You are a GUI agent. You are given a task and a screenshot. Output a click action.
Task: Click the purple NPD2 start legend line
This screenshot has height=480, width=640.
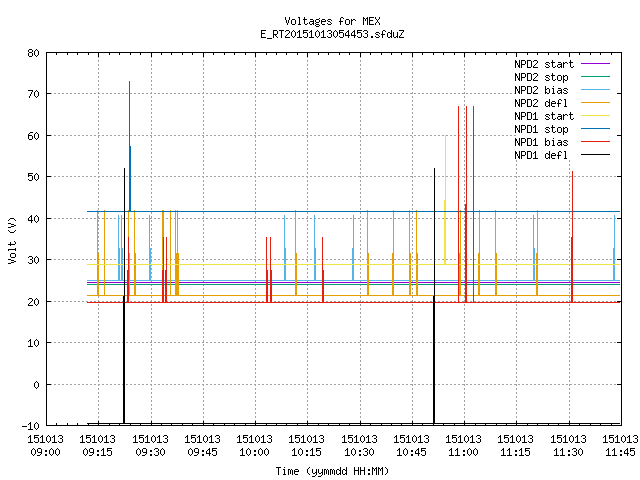click(x=596, y=64)
